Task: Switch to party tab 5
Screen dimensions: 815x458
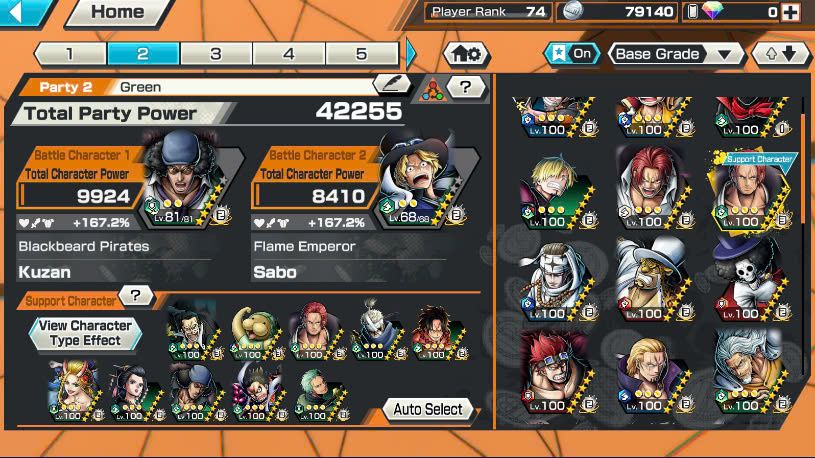Action: pyautogui.click(x=362, y=54)
